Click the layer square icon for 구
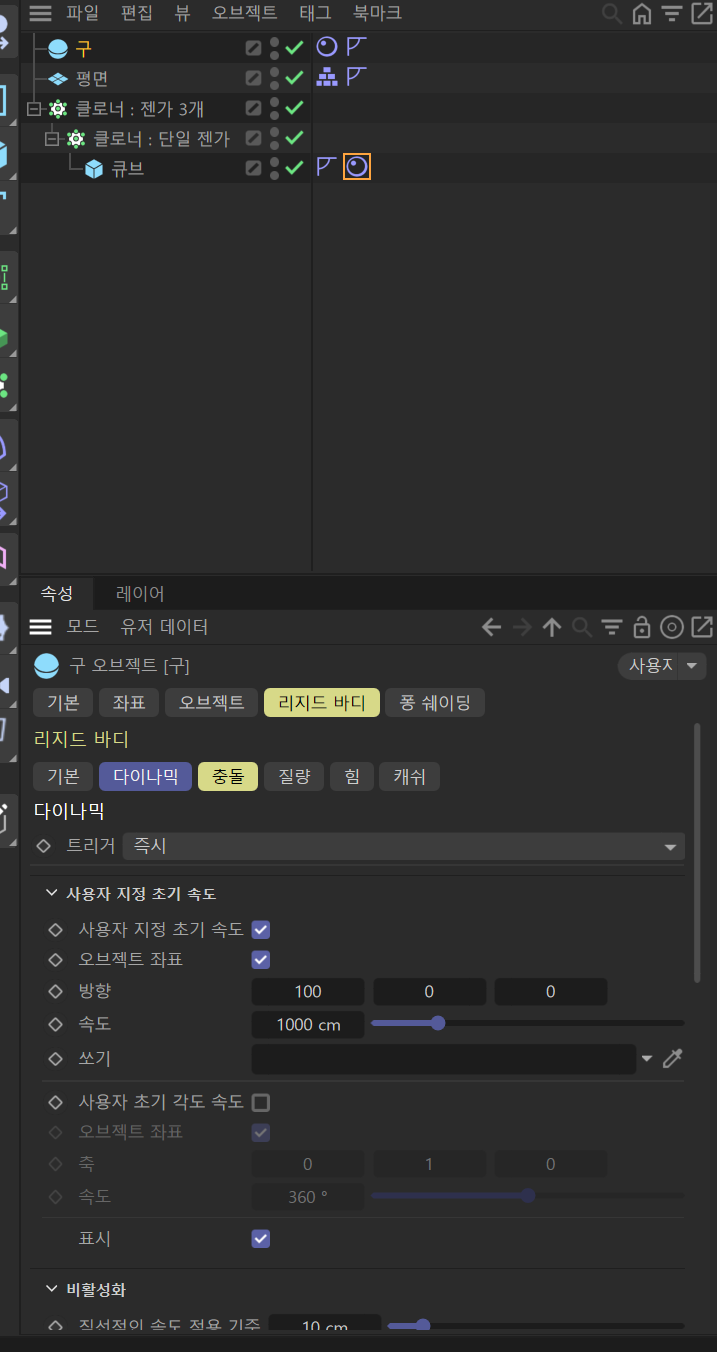This screenshot has width=717, height=1352. tap(254, 47)
